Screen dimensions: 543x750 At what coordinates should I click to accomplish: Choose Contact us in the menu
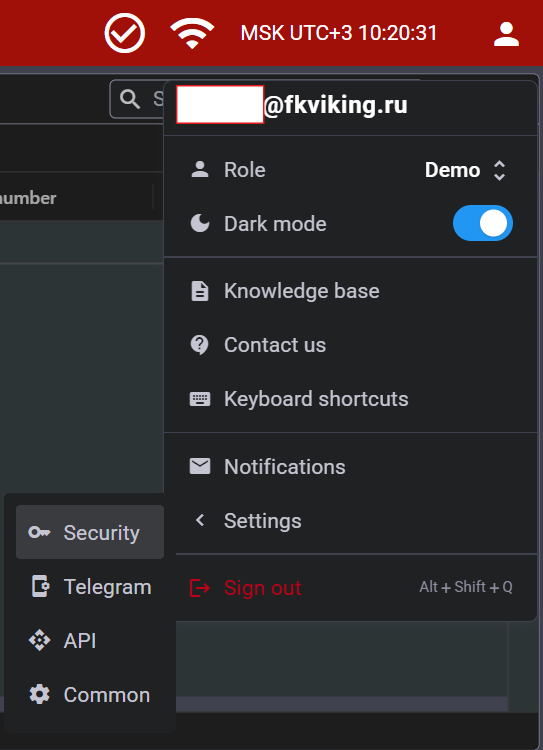pos(350,345)
